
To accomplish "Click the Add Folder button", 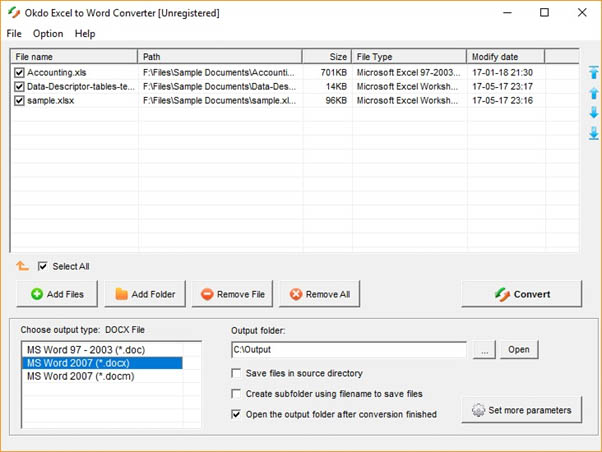I will pyautogui.click(x=145, y=294).
